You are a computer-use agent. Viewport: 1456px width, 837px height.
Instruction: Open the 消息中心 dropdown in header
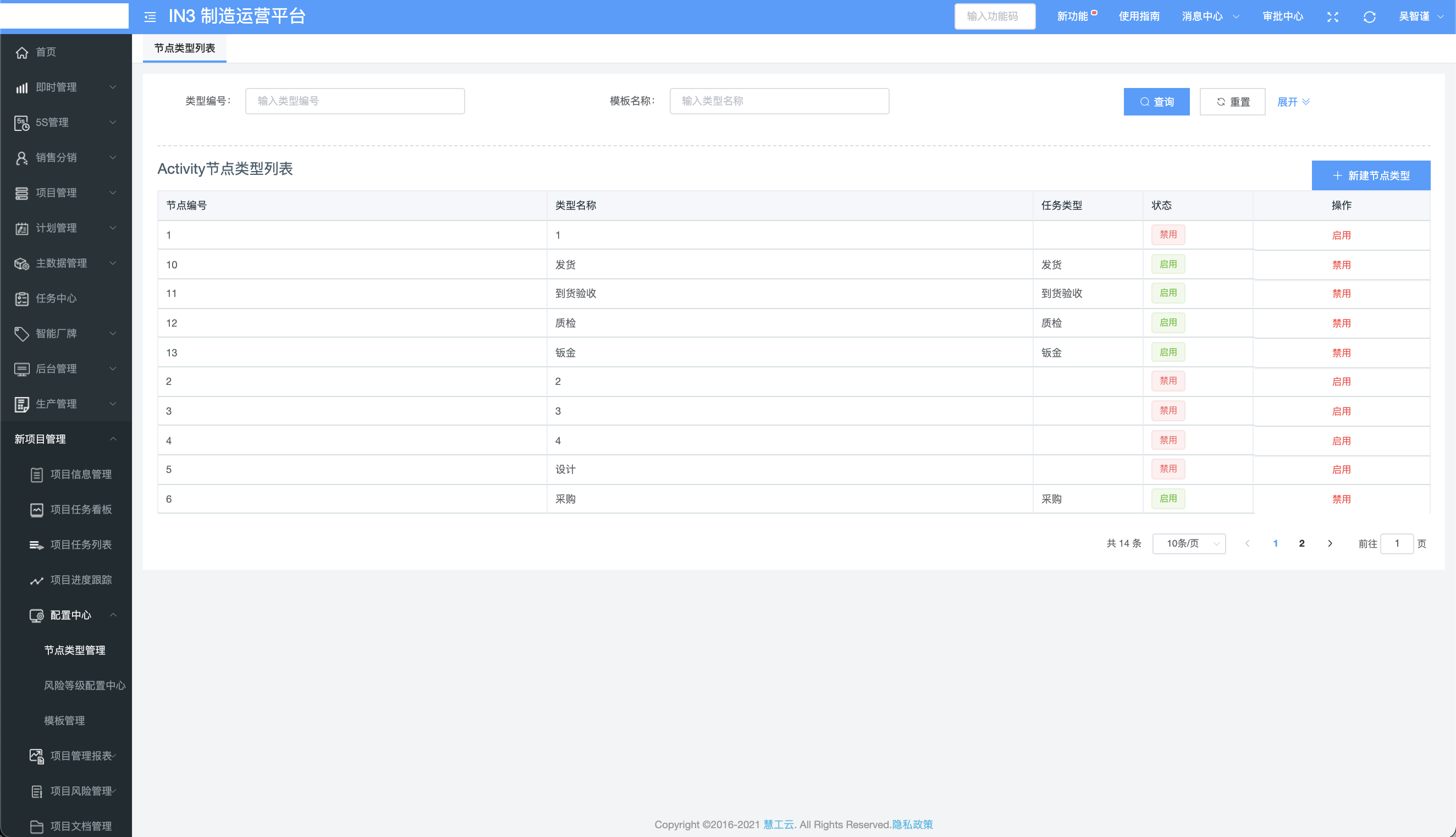click(1210, 16)
